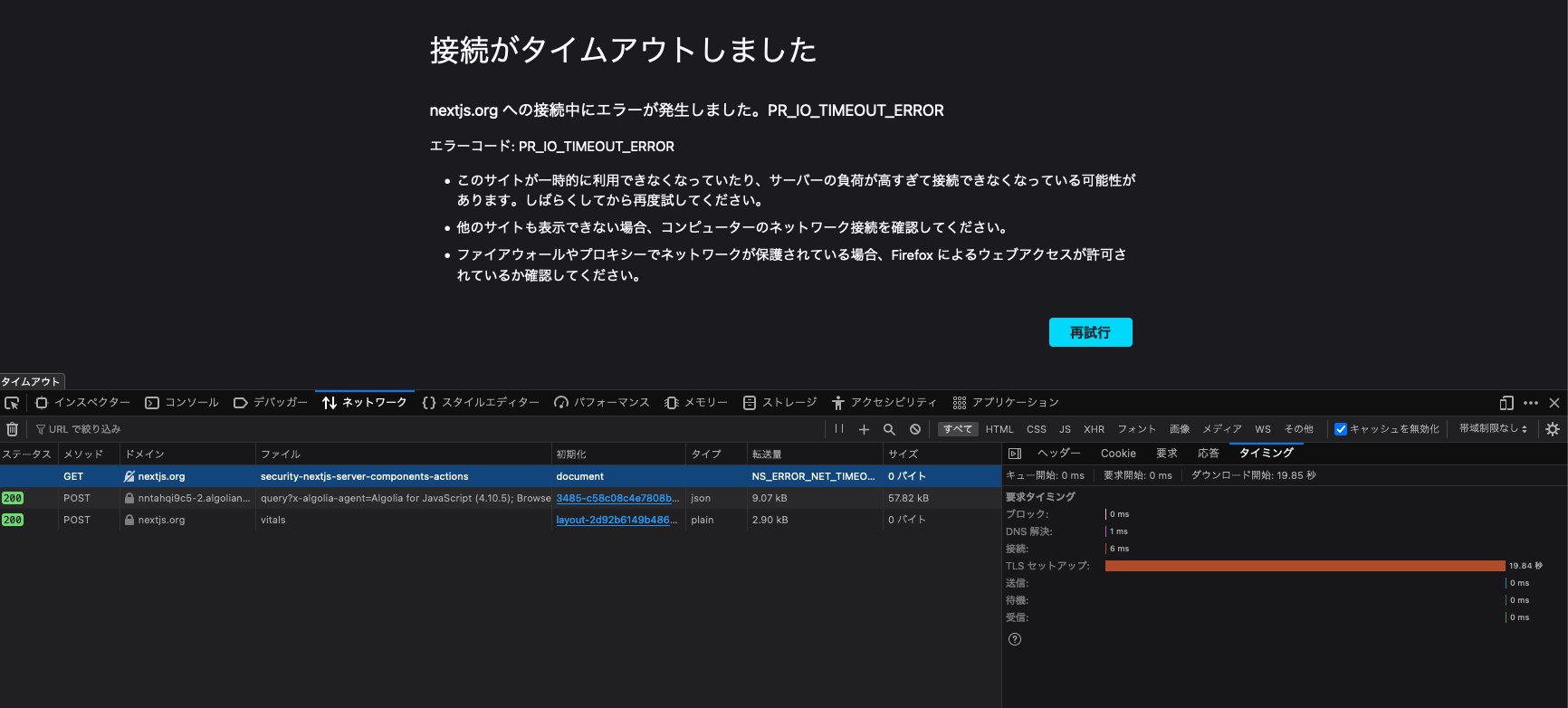
Task: Open the インスペクター tab
Action: click(82, 403)
